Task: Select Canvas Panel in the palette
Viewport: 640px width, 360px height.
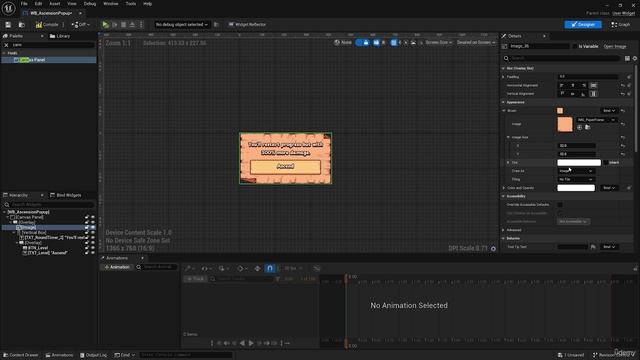Action: click(49, 60)
